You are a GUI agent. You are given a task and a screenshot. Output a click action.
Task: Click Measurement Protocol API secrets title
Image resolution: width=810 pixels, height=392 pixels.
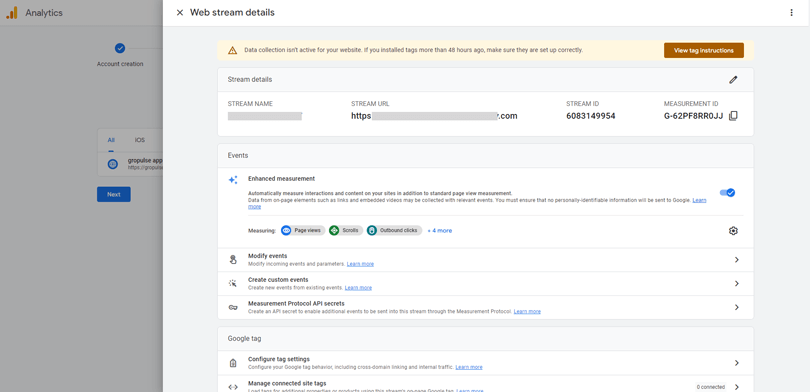click(x=296, y=303)
